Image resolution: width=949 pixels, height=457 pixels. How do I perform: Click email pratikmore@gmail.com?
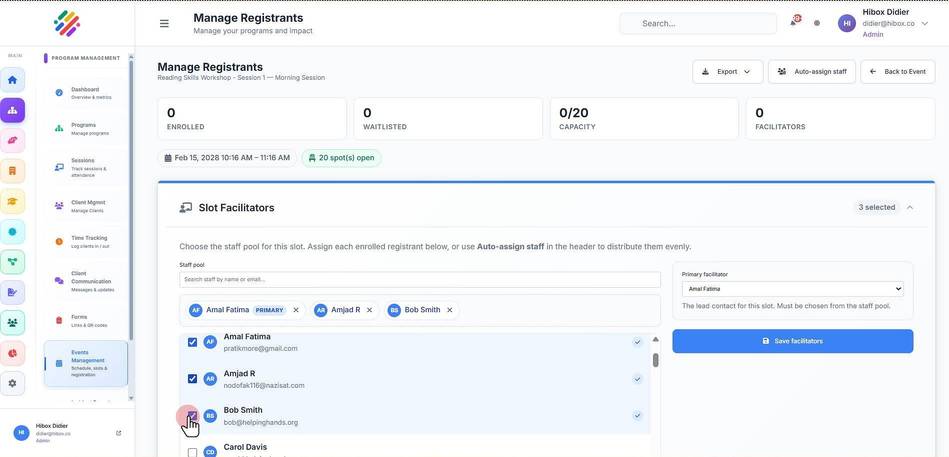pos(261,349)
